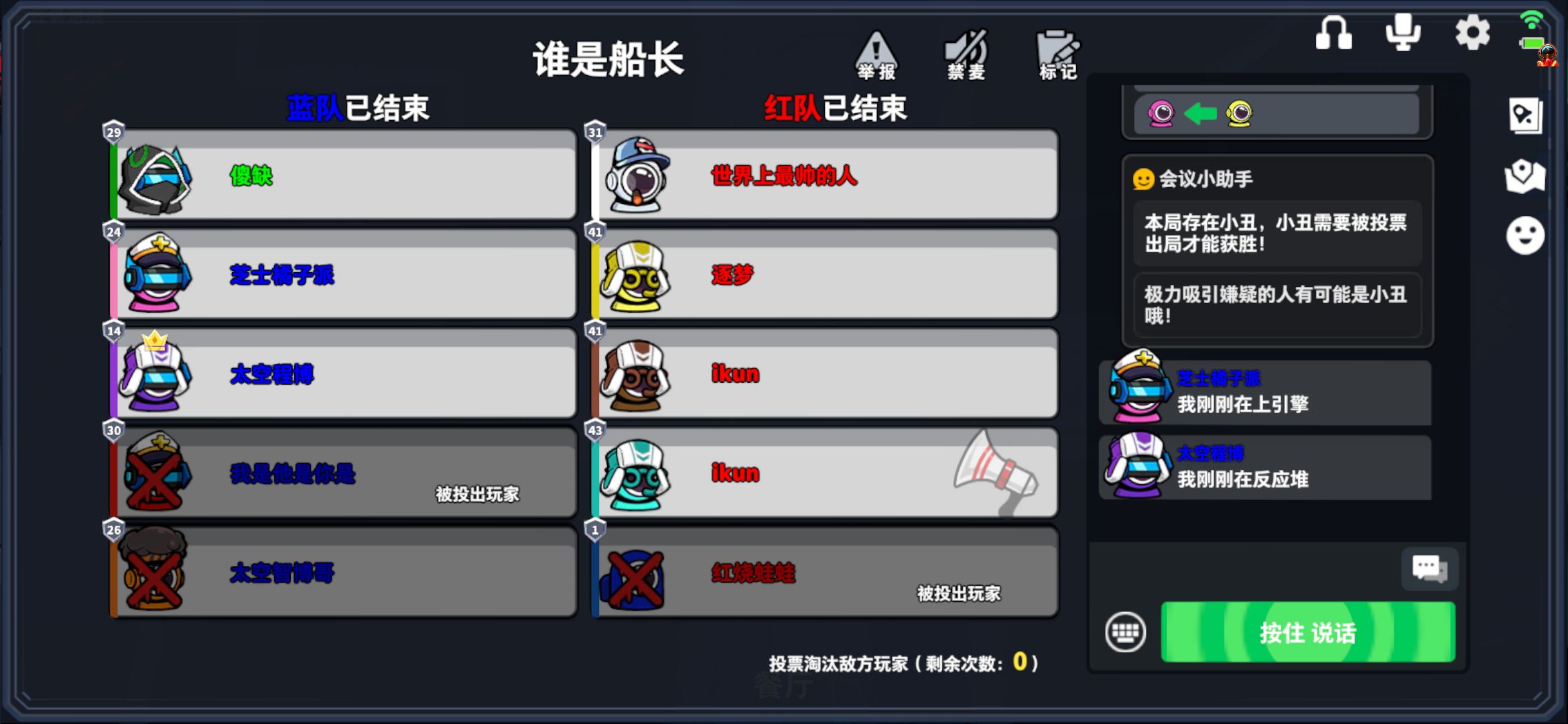Open quick chat speech bubble icon
This screenshot has height=724, width=1568.
(1429, 569)
